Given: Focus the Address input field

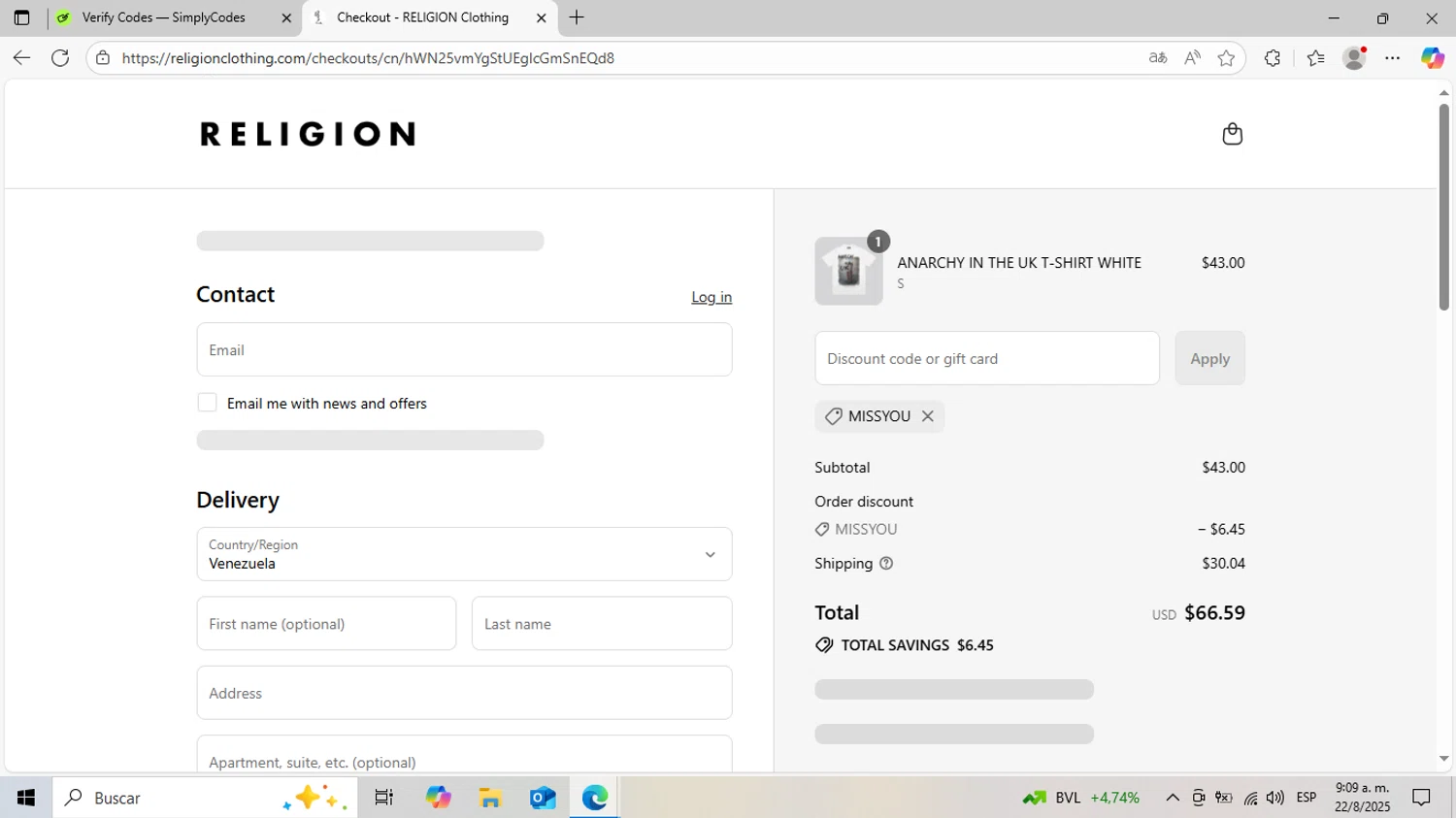Looking at the screenshot, I should (464, 693).
